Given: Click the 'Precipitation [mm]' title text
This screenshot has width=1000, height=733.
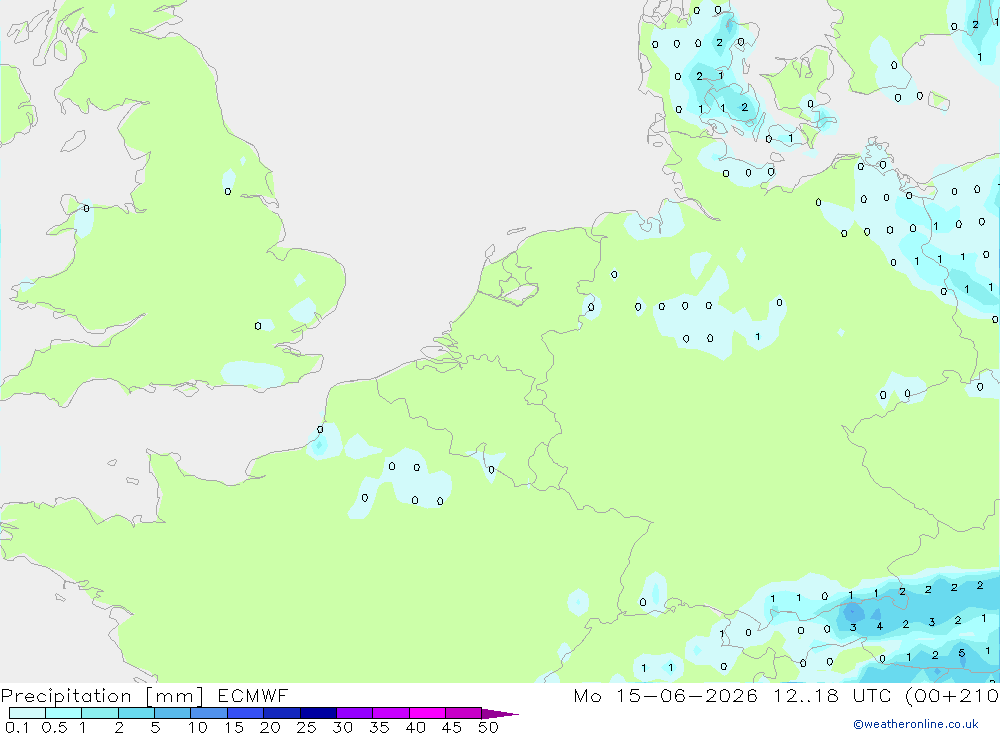Looking at the screenshot, I should tap(102, 696).
